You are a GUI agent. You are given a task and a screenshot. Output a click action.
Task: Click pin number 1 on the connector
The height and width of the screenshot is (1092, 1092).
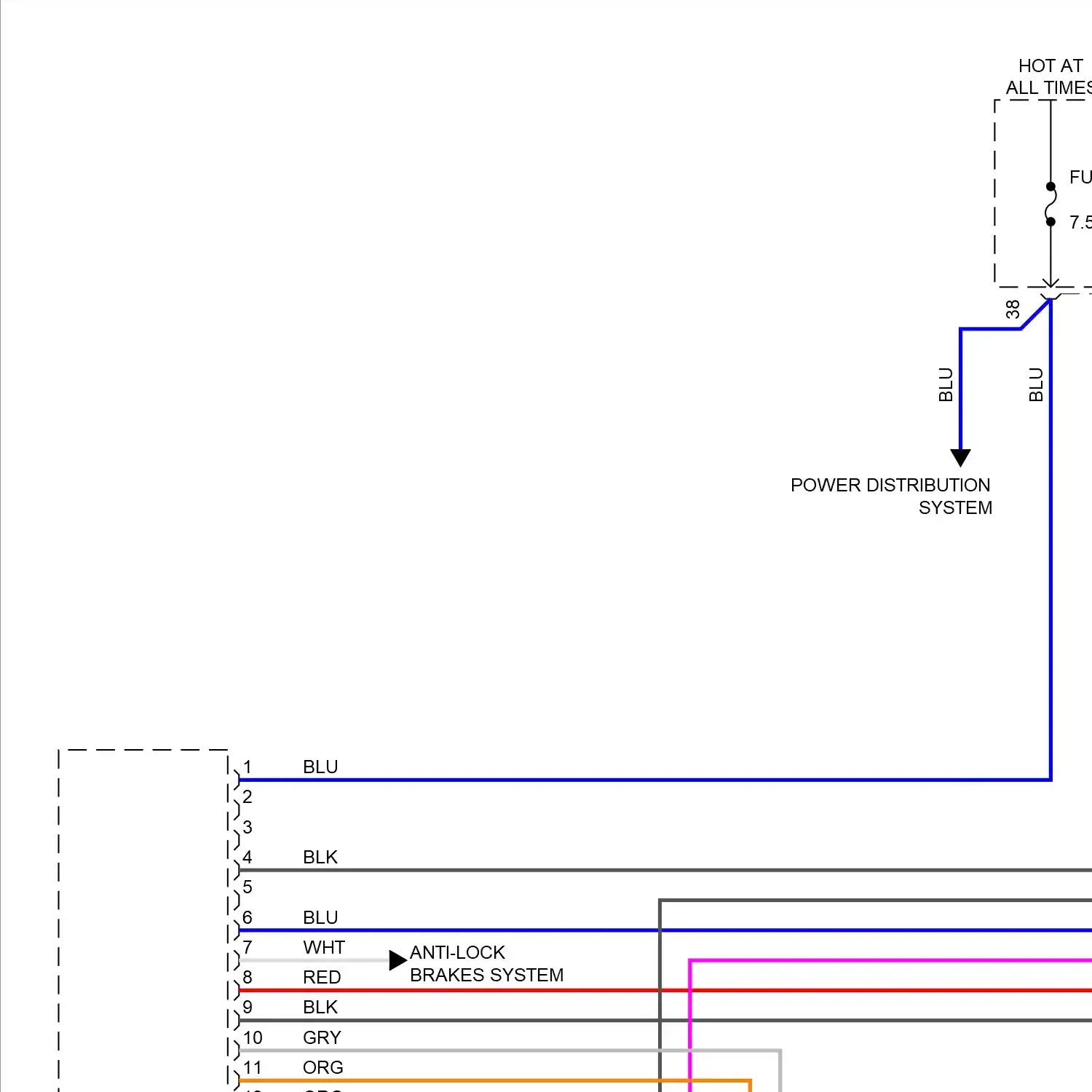coord(248,767)
